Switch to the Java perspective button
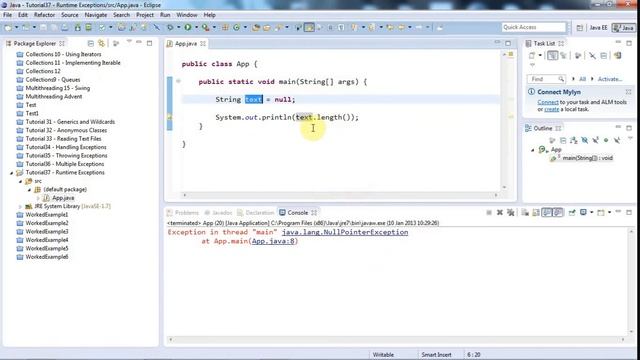Screen dimensions: 640x360 624,27
